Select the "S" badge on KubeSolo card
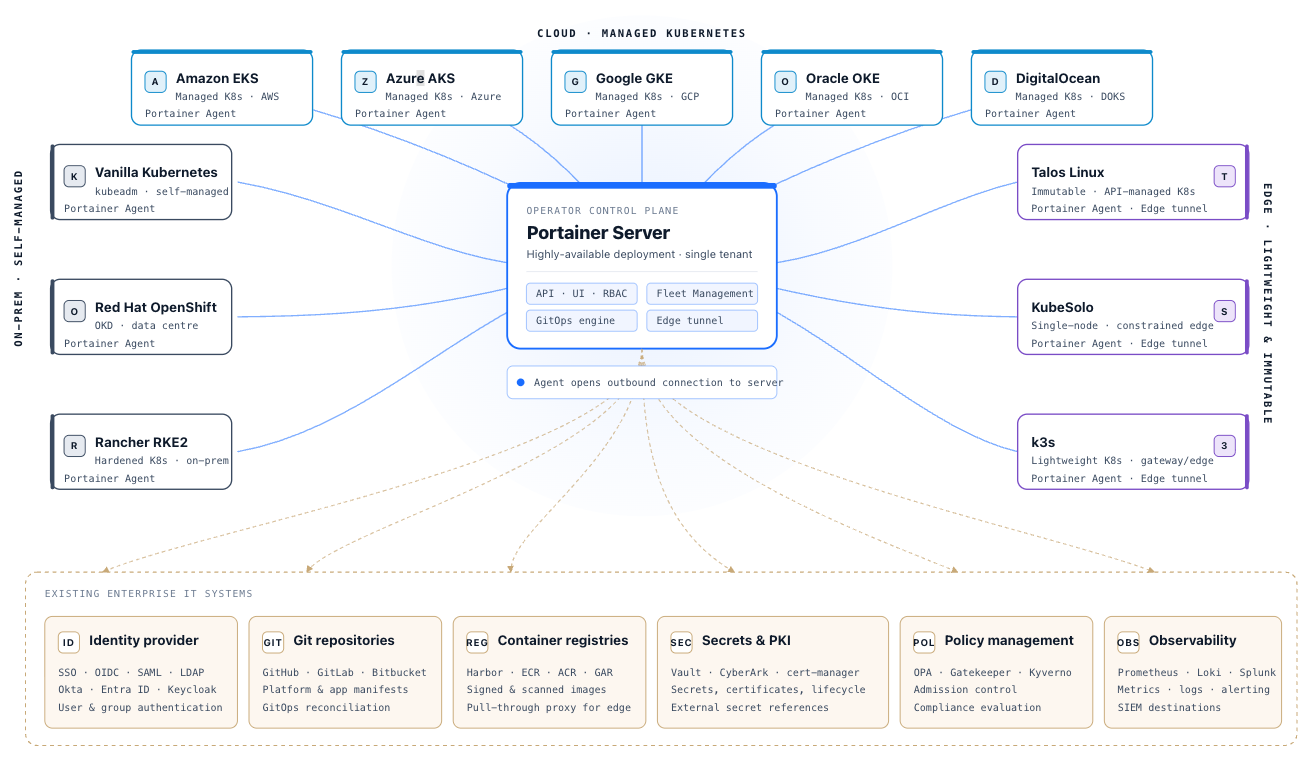The height and width of the screenshot is (757, 1307). click(x=1225, y=311)
